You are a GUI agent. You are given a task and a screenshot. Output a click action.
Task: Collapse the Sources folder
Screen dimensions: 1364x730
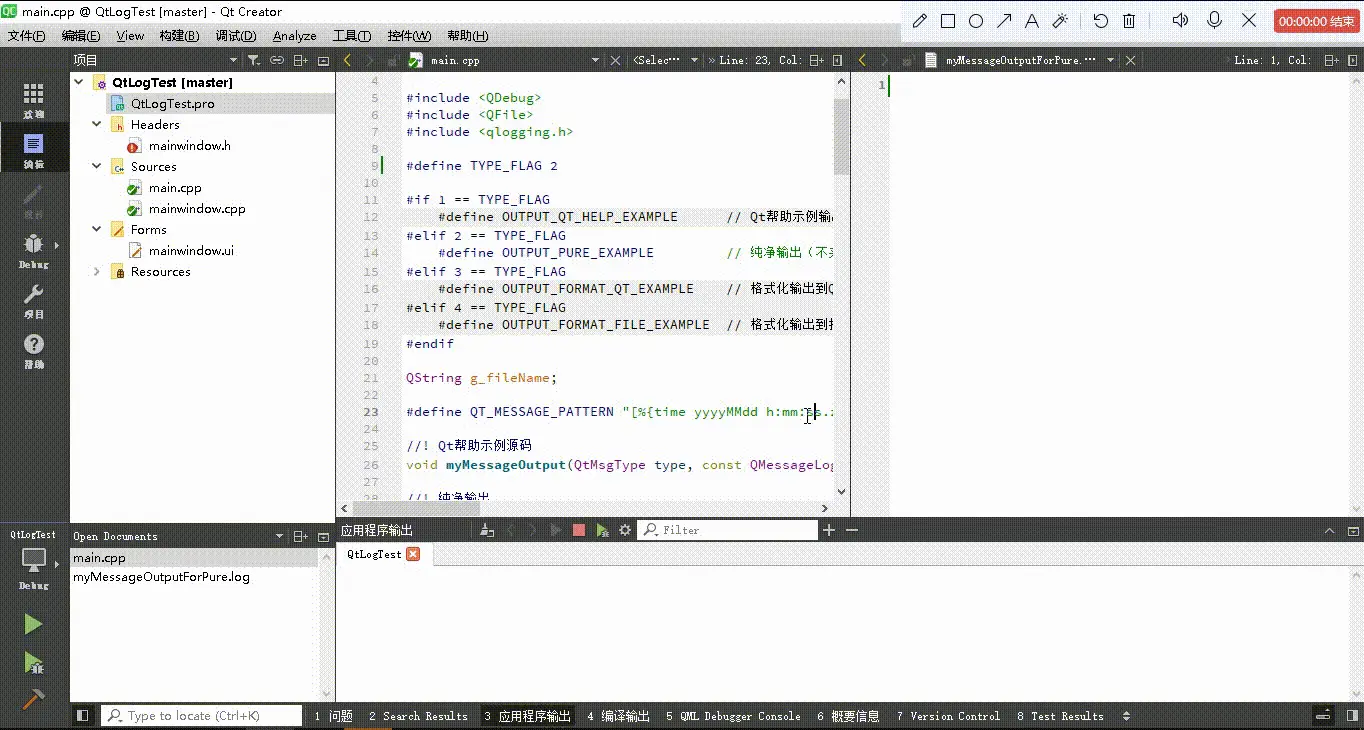click(97, 167)
